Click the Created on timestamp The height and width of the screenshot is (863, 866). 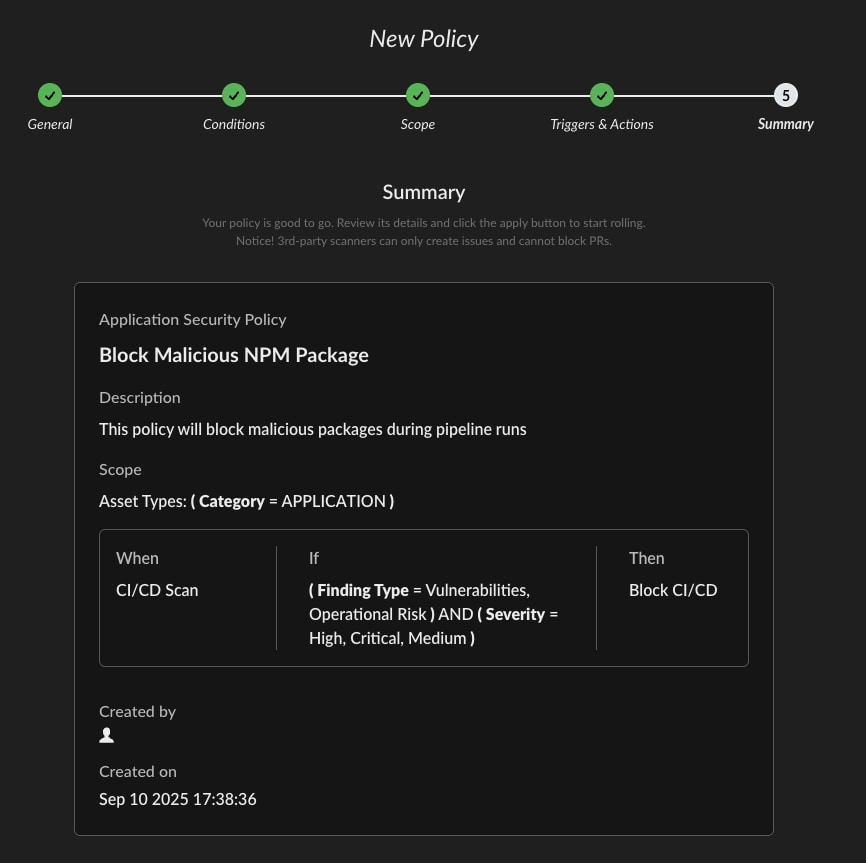pyautogui.click(x=178, y=799)
